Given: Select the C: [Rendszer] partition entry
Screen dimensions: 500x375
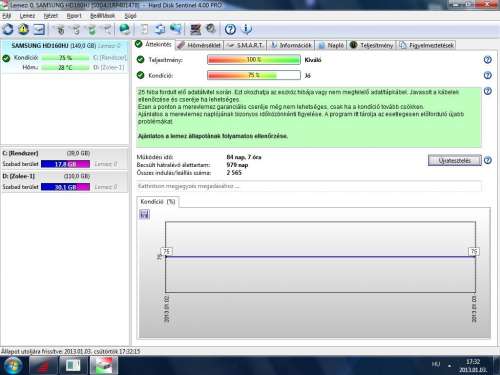Looking at the screenshot, I should [64, 159].
